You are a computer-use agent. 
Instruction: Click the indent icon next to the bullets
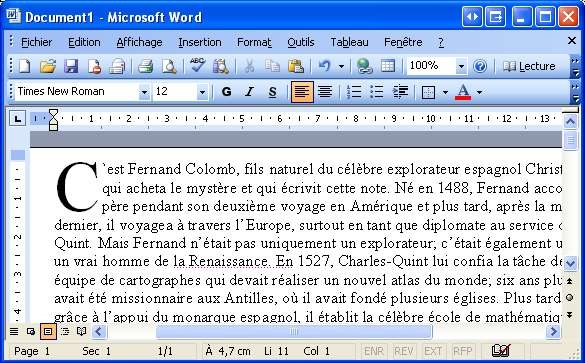pyautogui.click(x=400, y=92)
